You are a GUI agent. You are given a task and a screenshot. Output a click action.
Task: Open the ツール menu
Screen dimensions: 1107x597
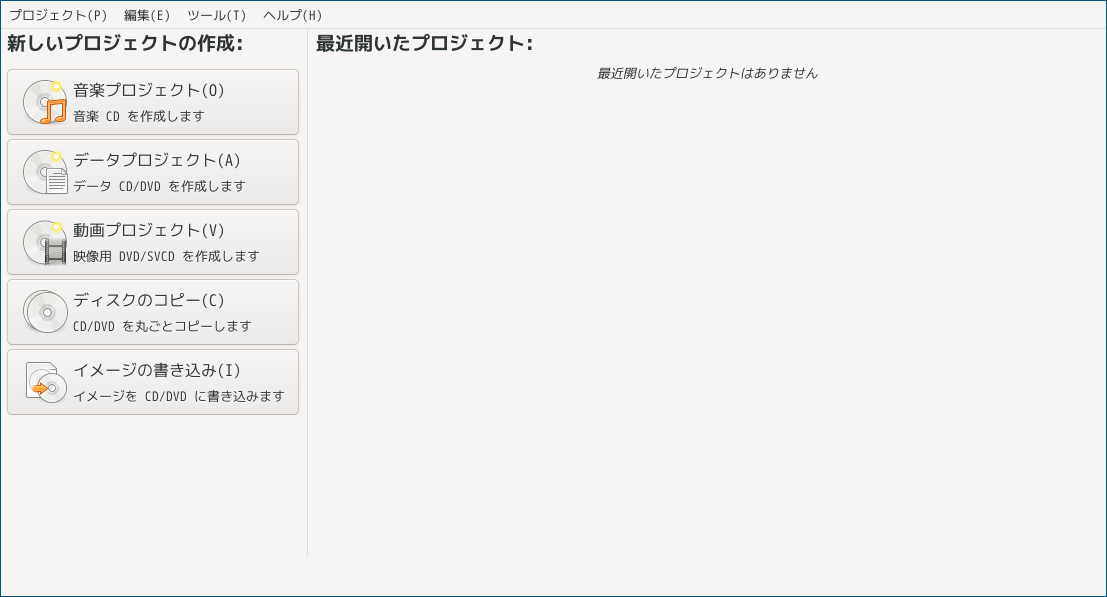[218, 14]
